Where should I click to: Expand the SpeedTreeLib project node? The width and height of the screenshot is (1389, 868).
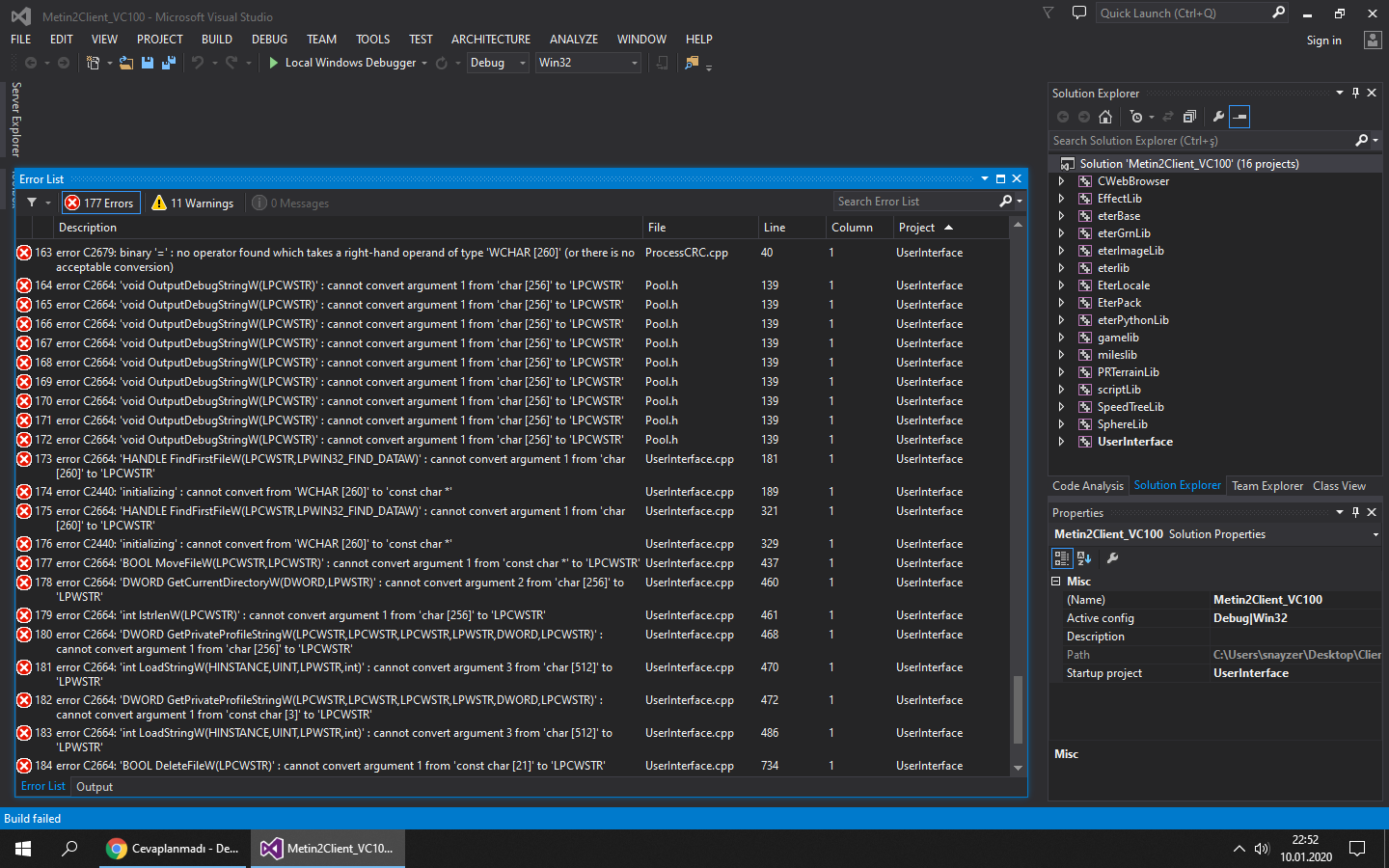coord(1062,407)
